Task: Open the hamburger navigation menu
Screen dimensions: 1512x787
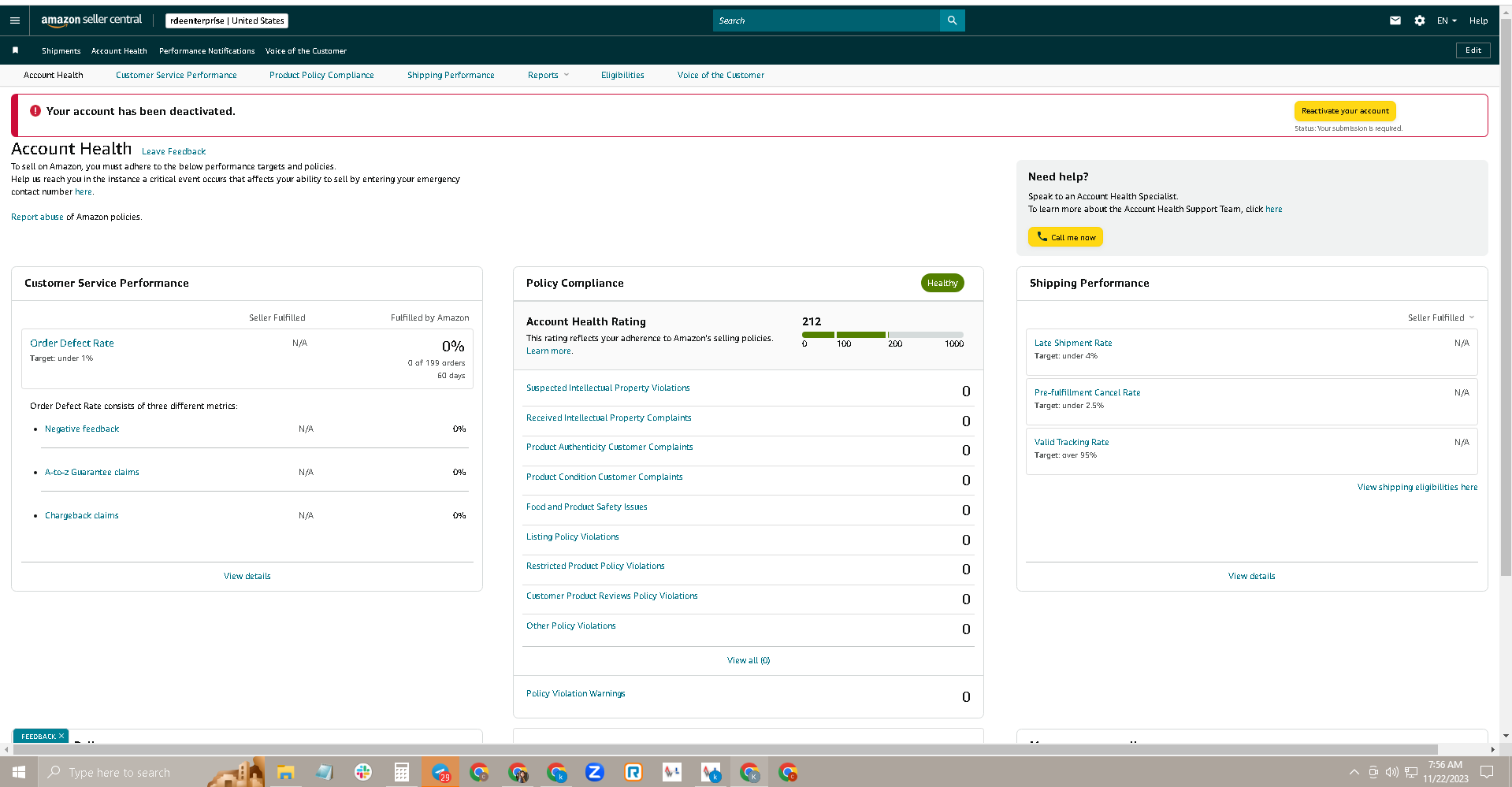Action: [x=15, y=20]
